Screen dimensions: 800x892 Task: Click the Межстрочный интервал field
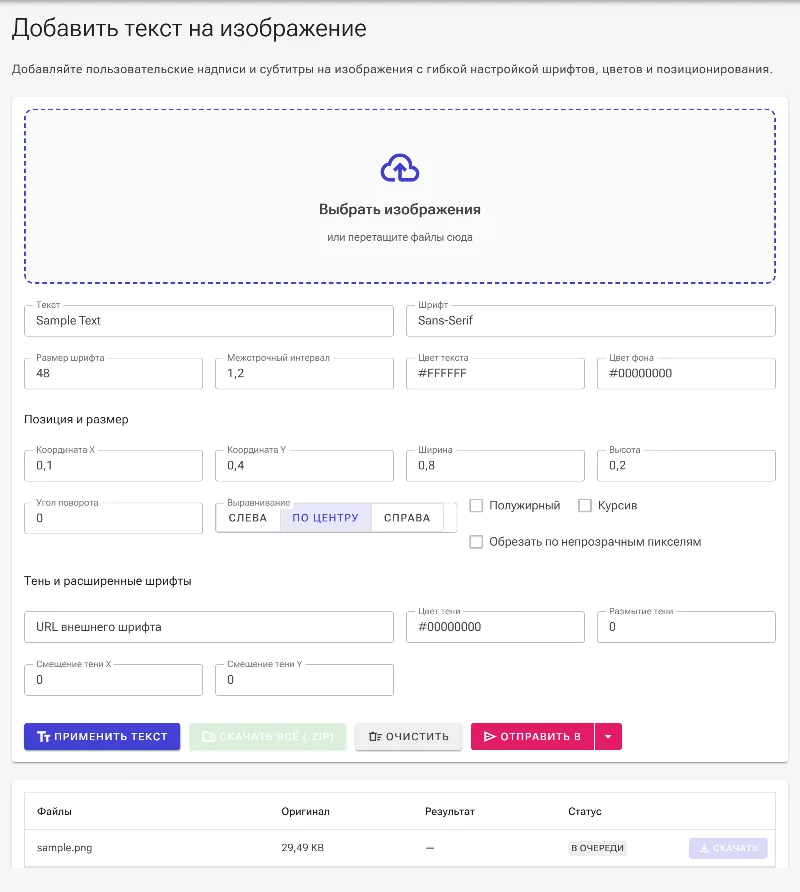point(304,374)
